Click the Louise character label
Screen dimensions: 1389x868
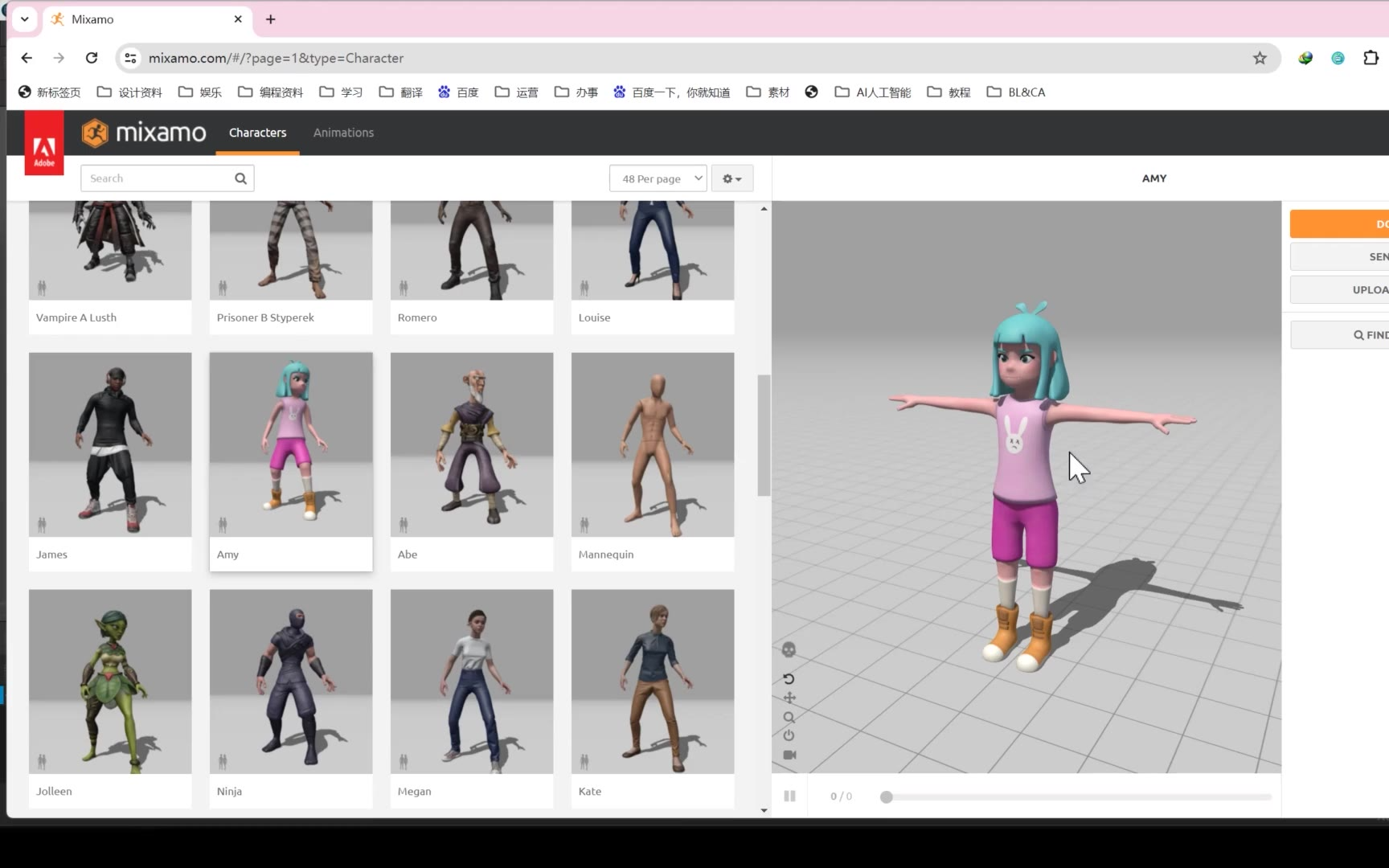pyautogui.click(x=594, y=317)
